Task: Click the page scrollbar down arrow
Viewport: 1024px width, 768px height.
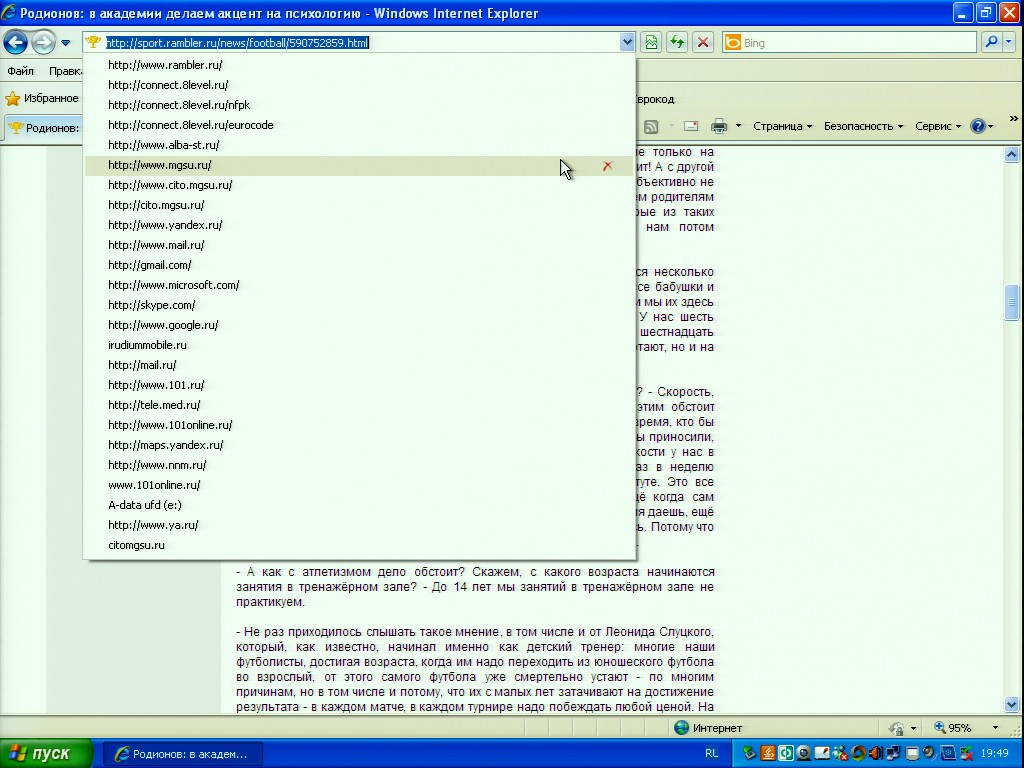Action: (x=1012, y=705)
